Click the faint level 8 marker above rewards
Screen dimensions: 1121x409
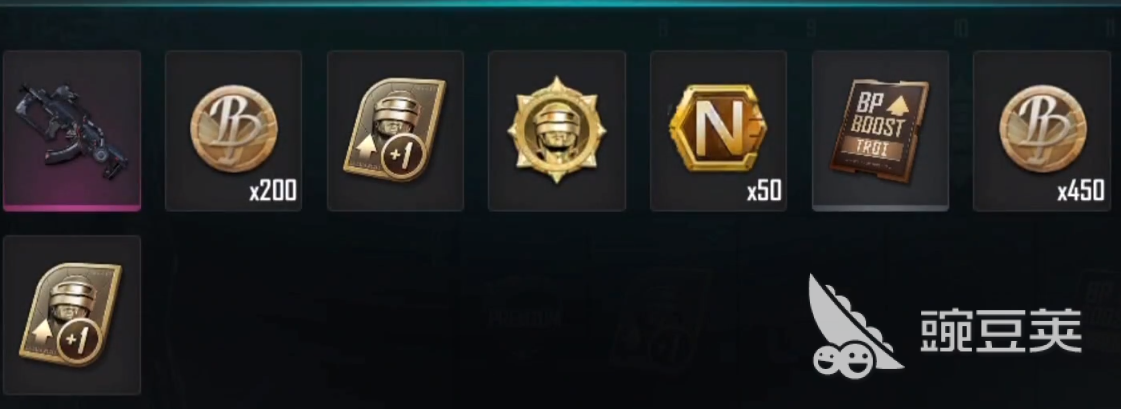pyautogui.click(x=663, y=29)
